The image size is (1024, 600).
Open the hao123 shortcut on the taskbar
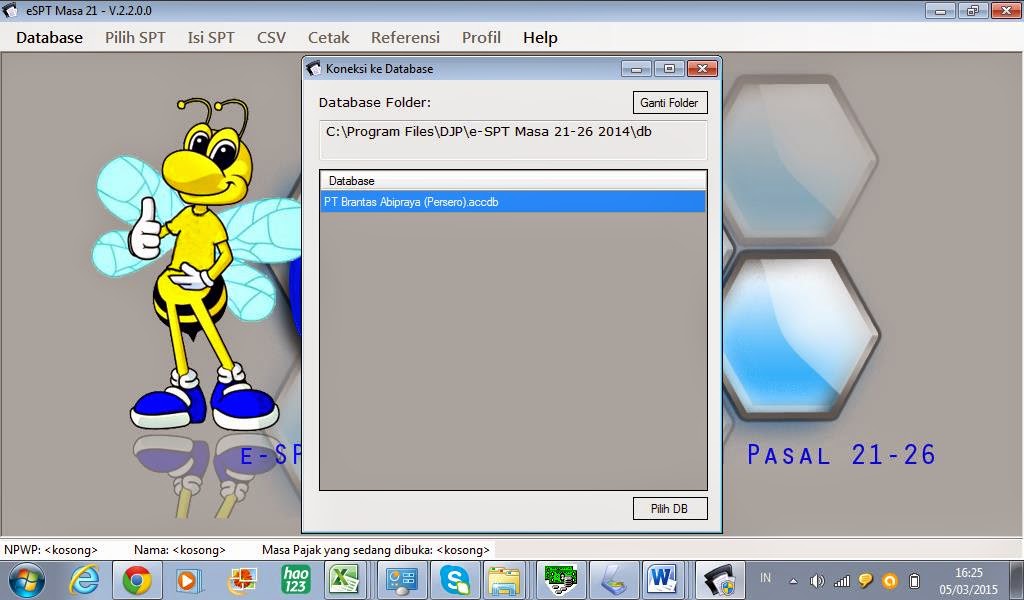(x=295, y=580)
